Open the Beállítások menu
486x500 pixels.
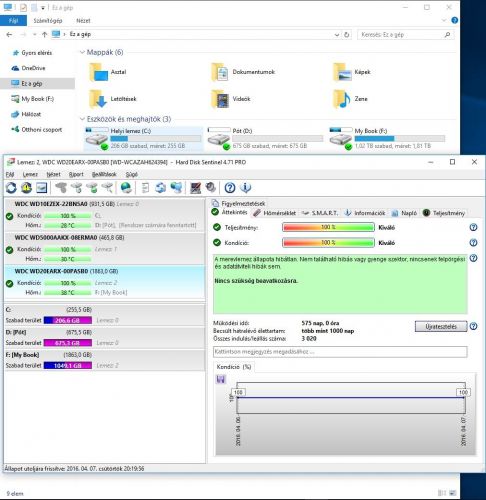[104, 174]
